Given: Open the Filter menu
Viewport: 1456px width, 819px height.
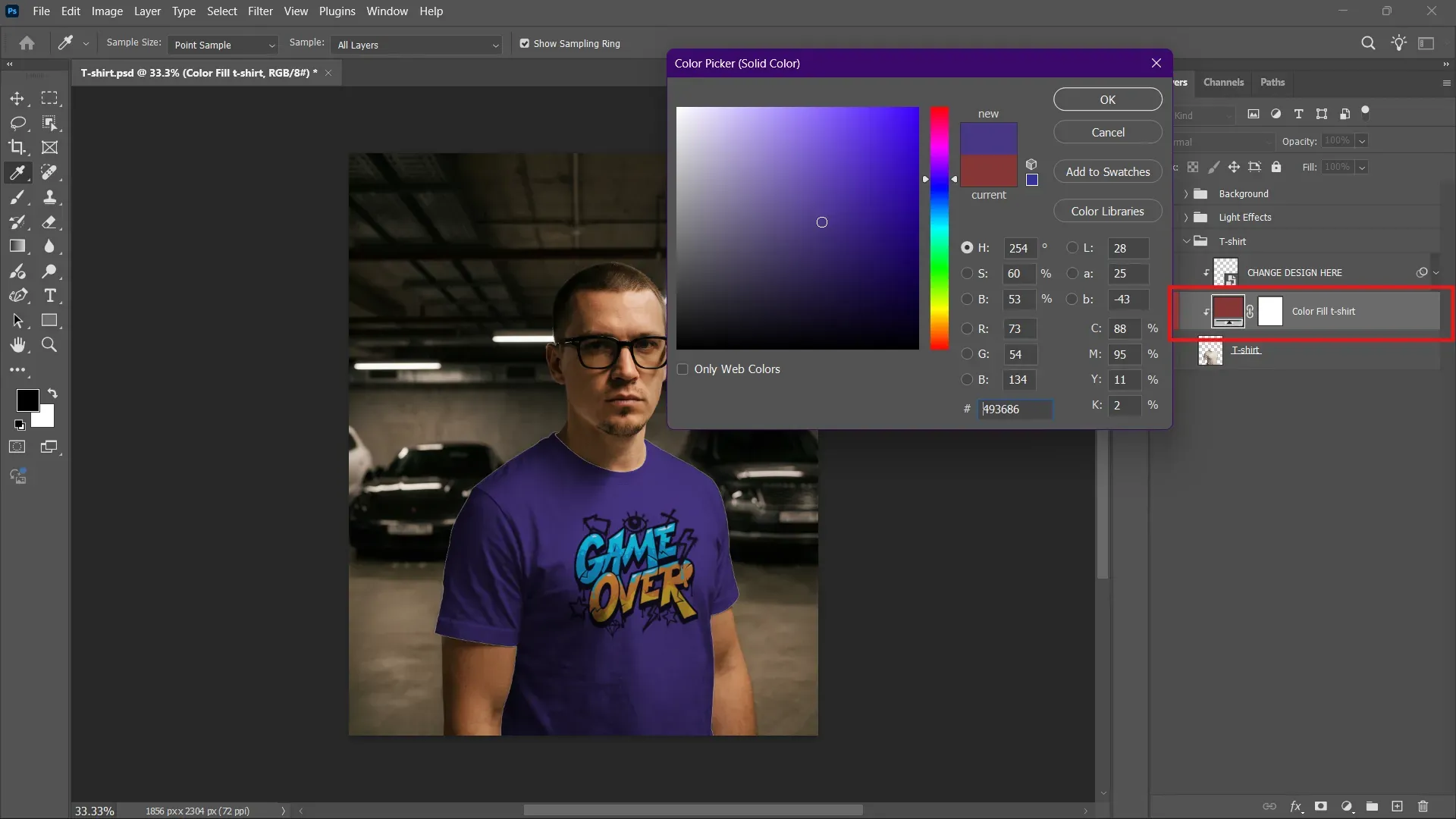Looking at the screenshot, I should (x=260, y=11).
